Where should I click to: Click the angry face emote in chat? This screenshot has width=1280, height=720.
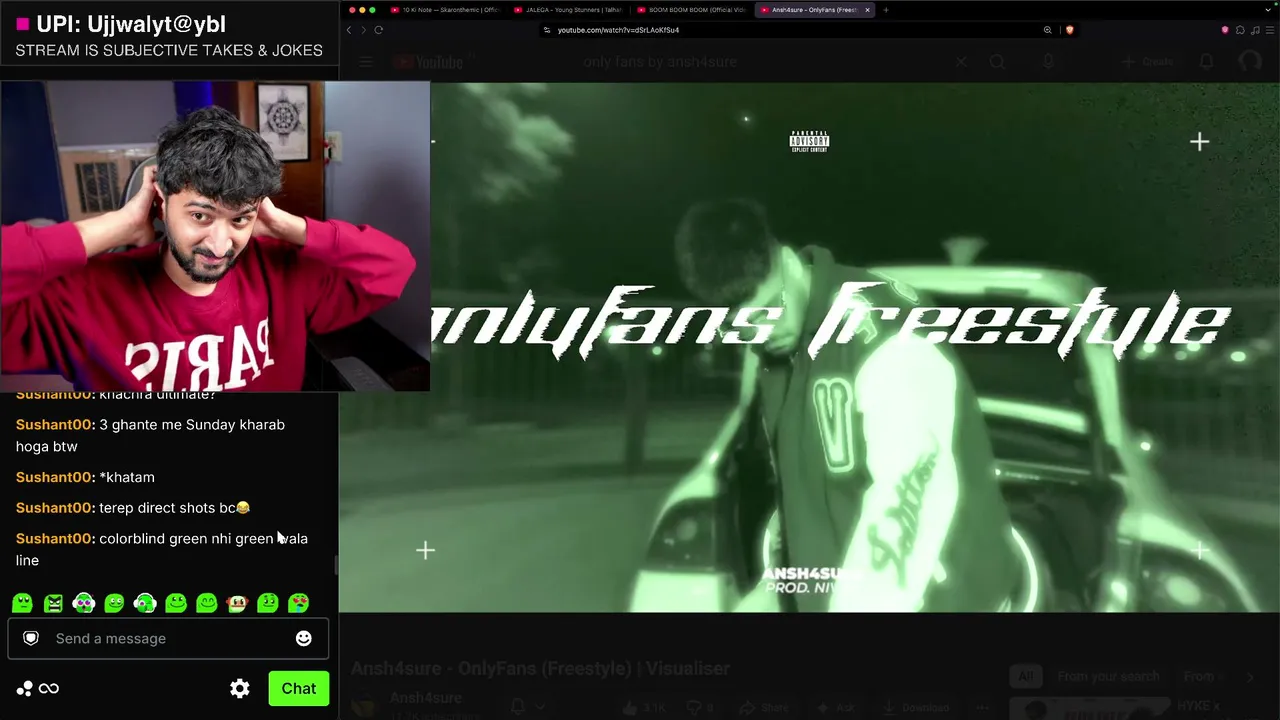coord(53,603)
